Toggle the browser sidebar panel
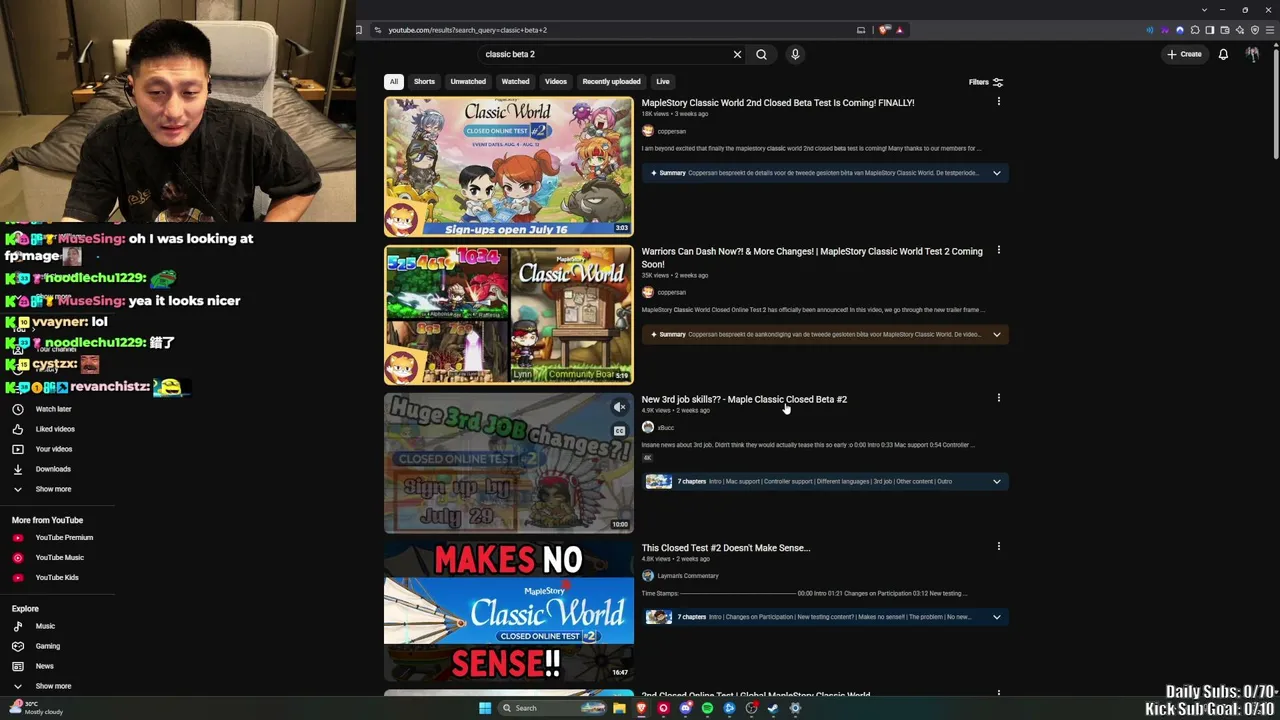1280x720 pixels. 1209,30
